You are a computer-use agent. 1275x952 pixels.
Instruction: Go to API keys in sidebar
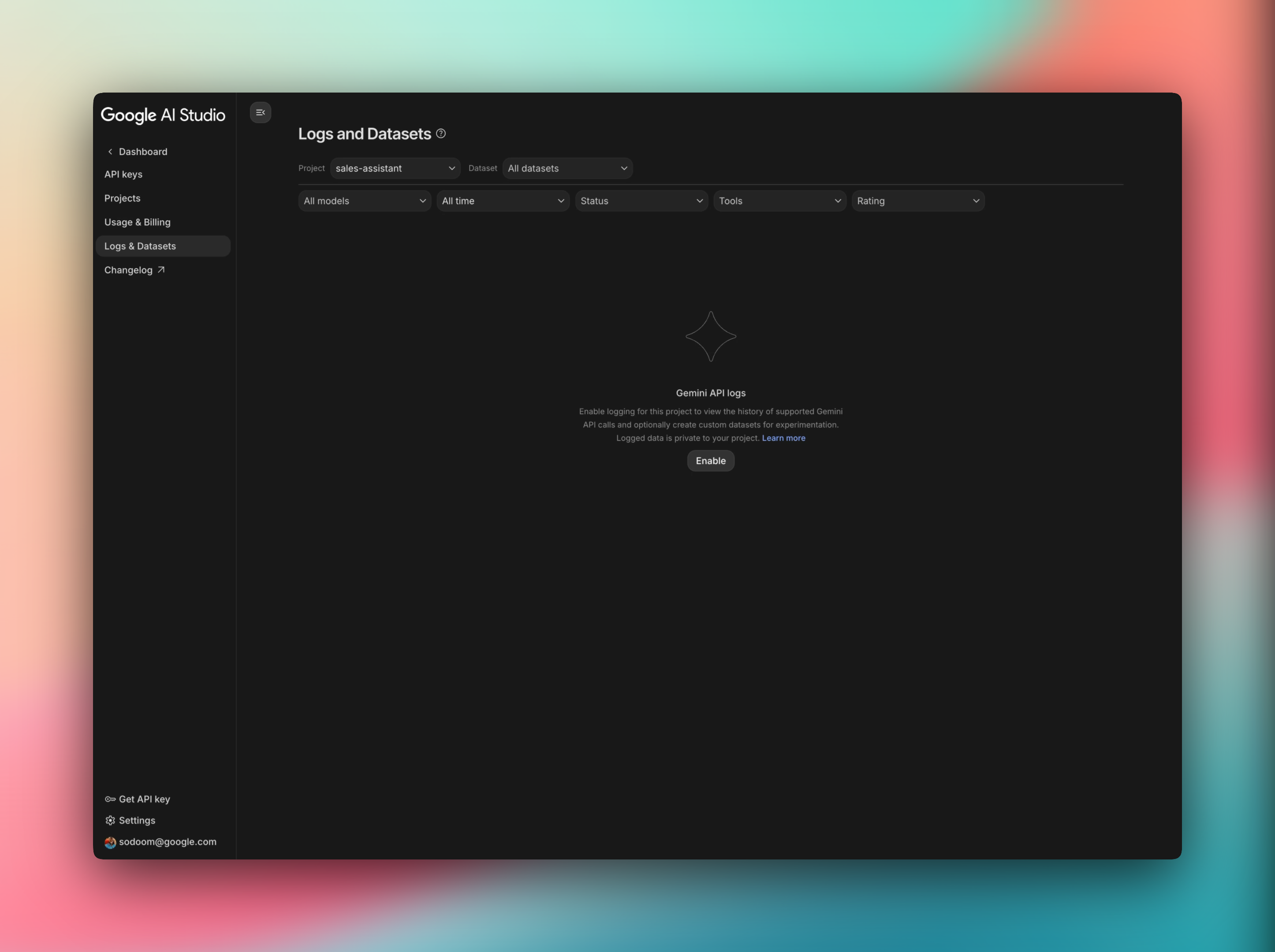coord(123,174)
